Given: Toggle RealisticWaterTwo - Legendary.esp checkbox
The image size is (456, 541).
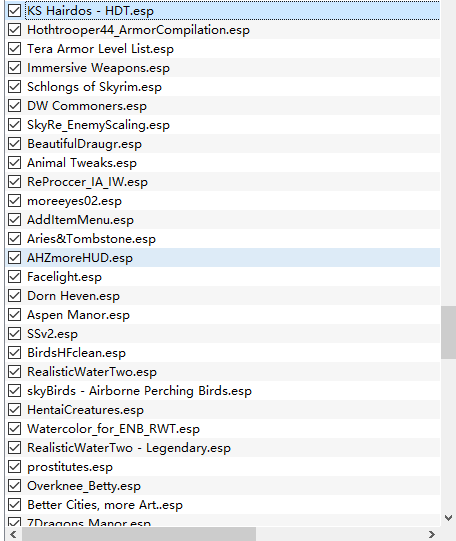Looking at the screenshot, I should [x=14, y=447].
